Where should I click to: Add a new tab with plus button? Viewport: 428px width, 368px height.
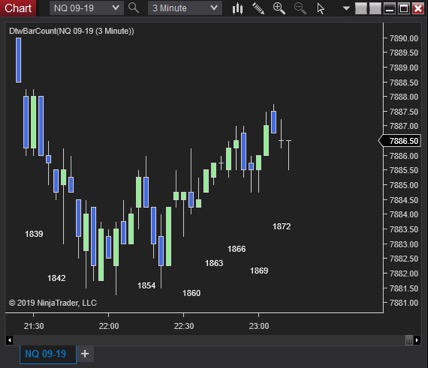(x=85, y=354)
